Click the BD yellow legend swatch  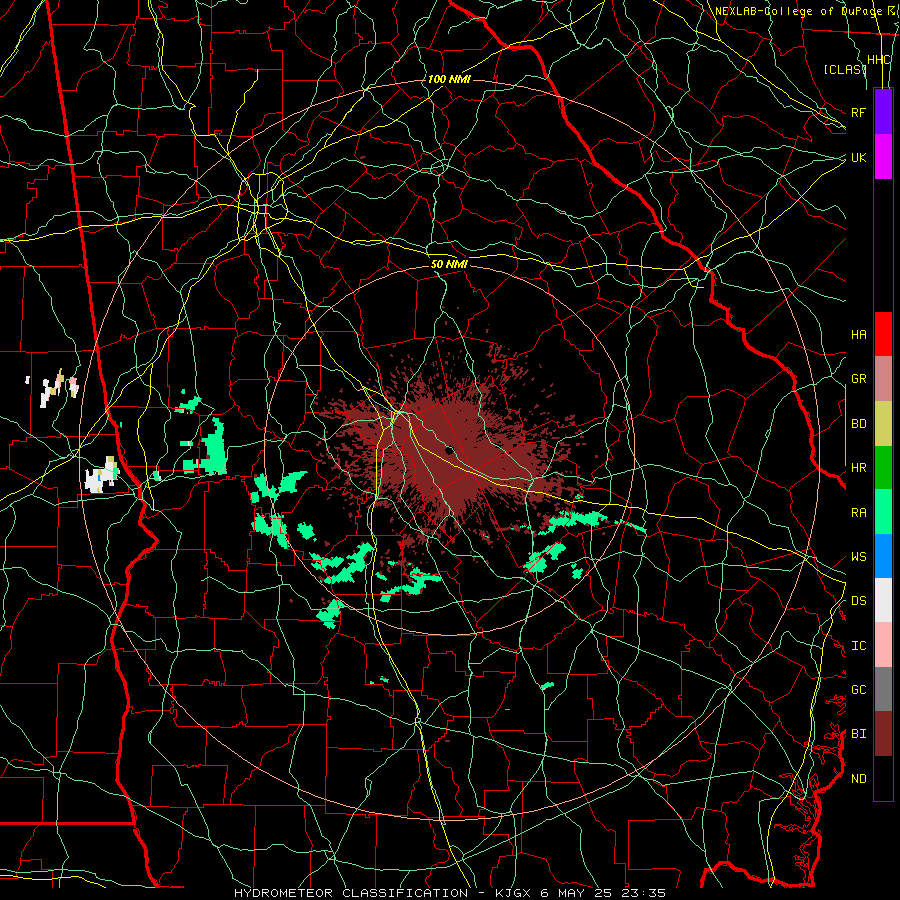click(x=883, y=423)
